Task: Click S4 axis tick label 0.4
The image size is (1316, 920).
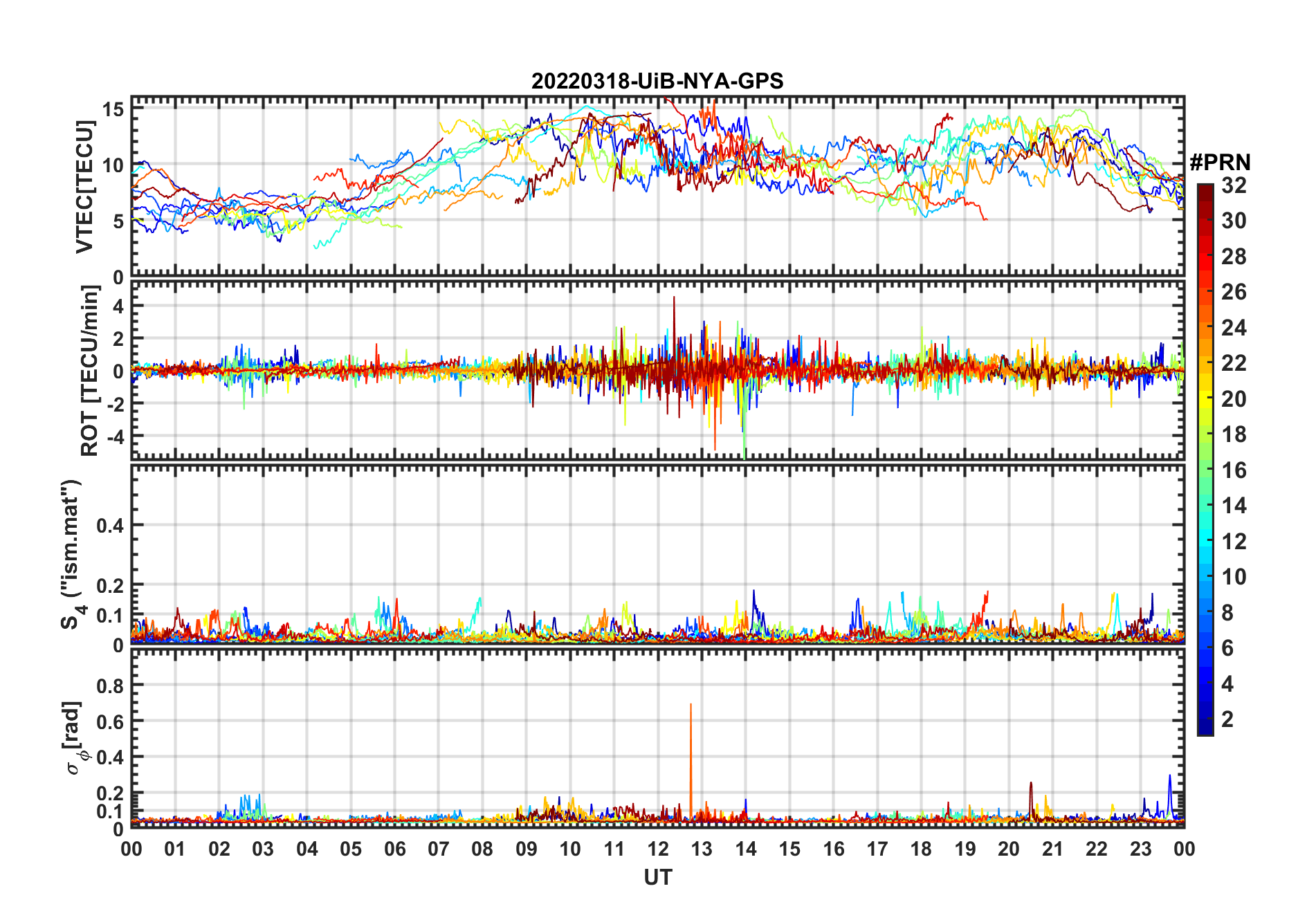Action: tap(111, 526)
